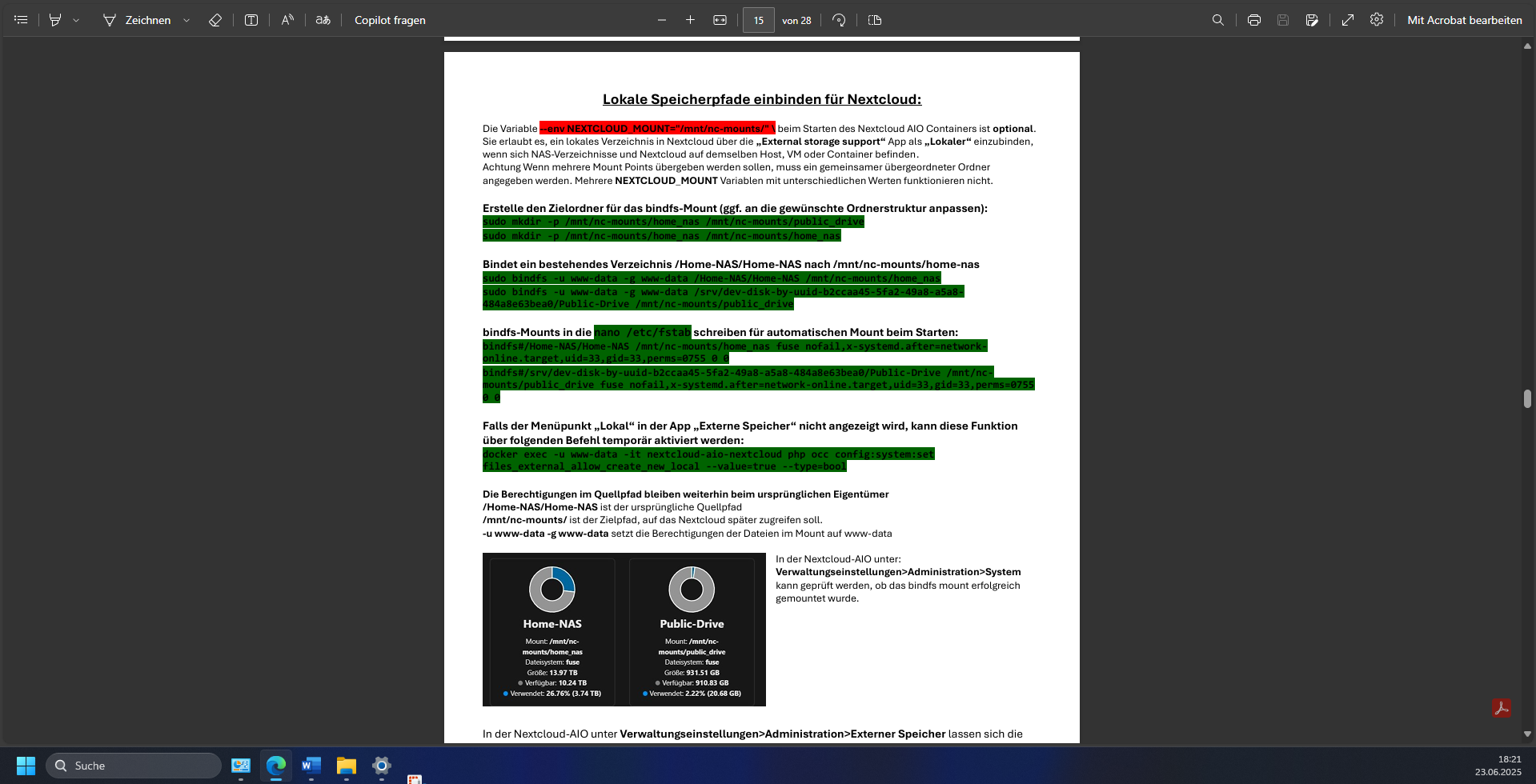Viewport: 1536px width, 784px height.
Task: Open the translate tool
Action: [x=323, y=20]
